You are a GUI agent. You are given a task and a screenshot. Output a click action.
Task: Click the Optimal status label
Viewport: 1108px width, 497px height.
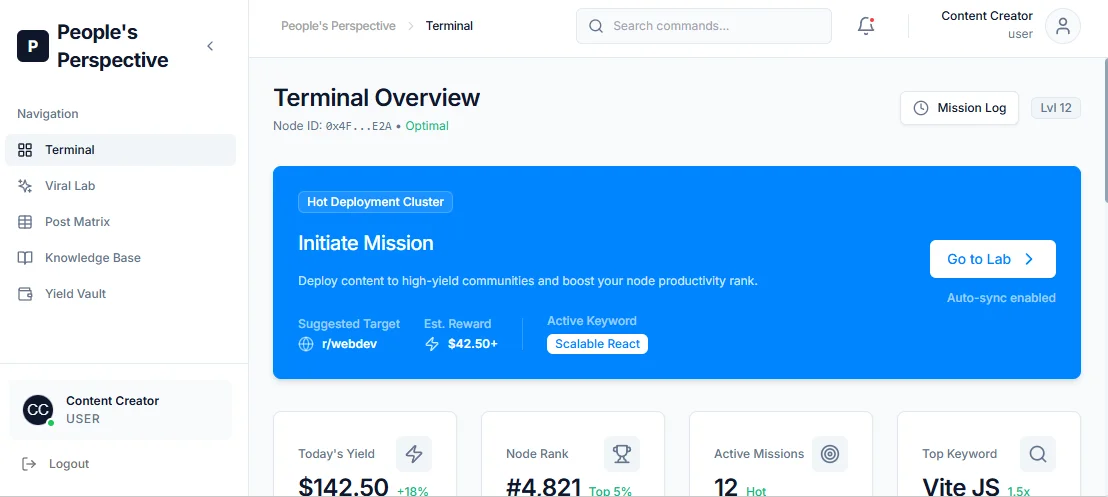pos(427,127)
